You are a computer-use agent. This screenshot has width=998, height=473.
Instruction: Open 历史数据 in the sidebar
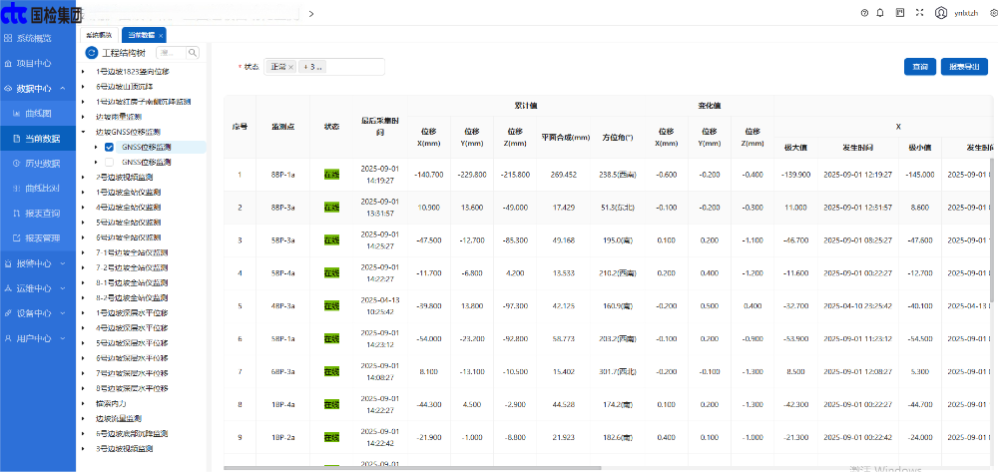tap(42, 163)
